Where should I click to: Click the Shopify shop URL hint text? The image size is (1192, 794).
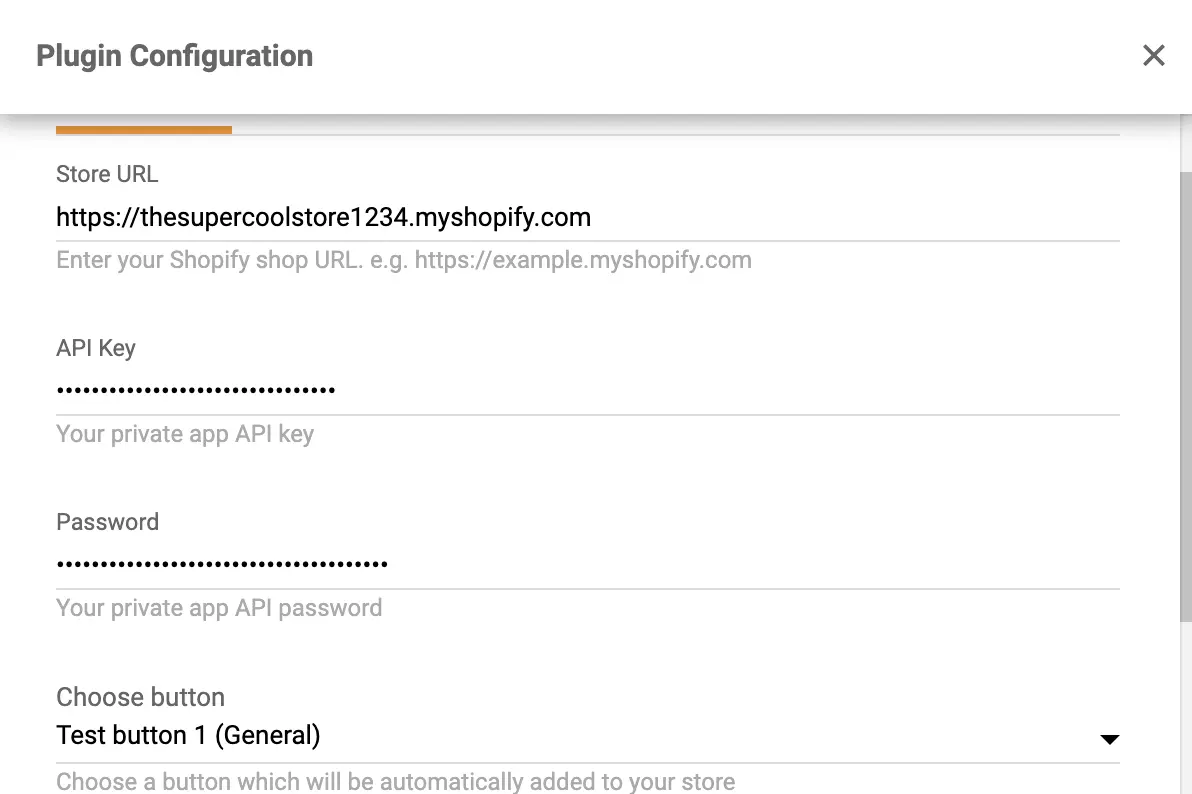pos(403,260)
